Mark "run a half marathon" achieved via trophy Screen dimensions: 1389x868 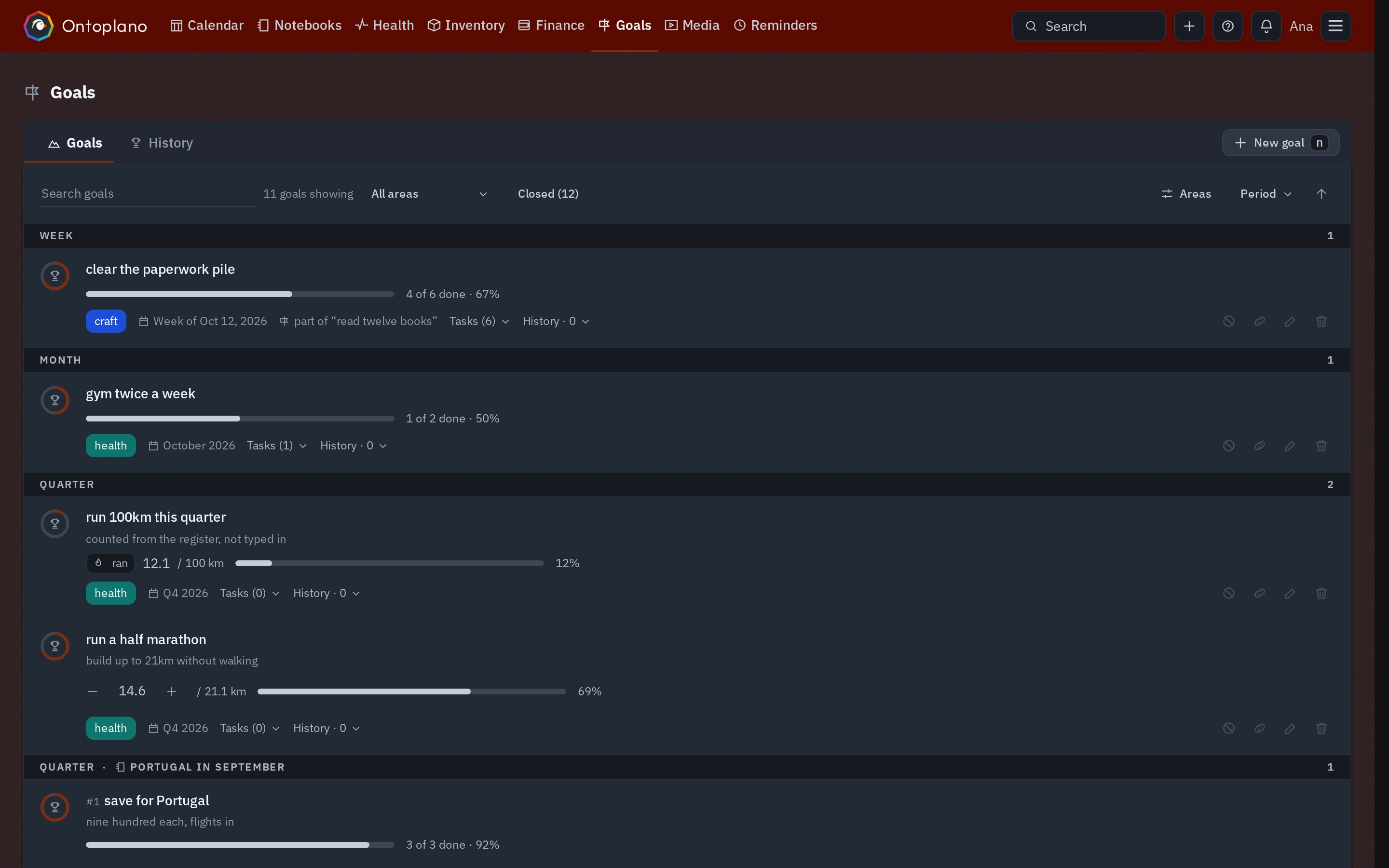coord(55,646)
